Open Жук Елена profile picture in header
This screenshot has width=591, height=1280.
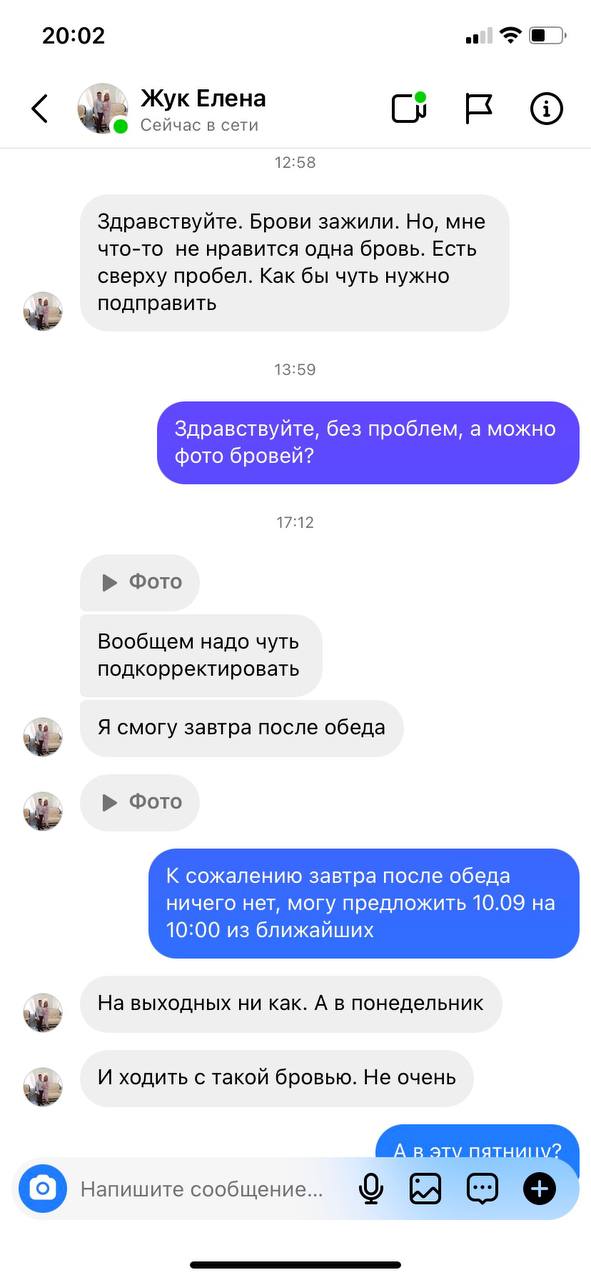[x=103, y=108]
